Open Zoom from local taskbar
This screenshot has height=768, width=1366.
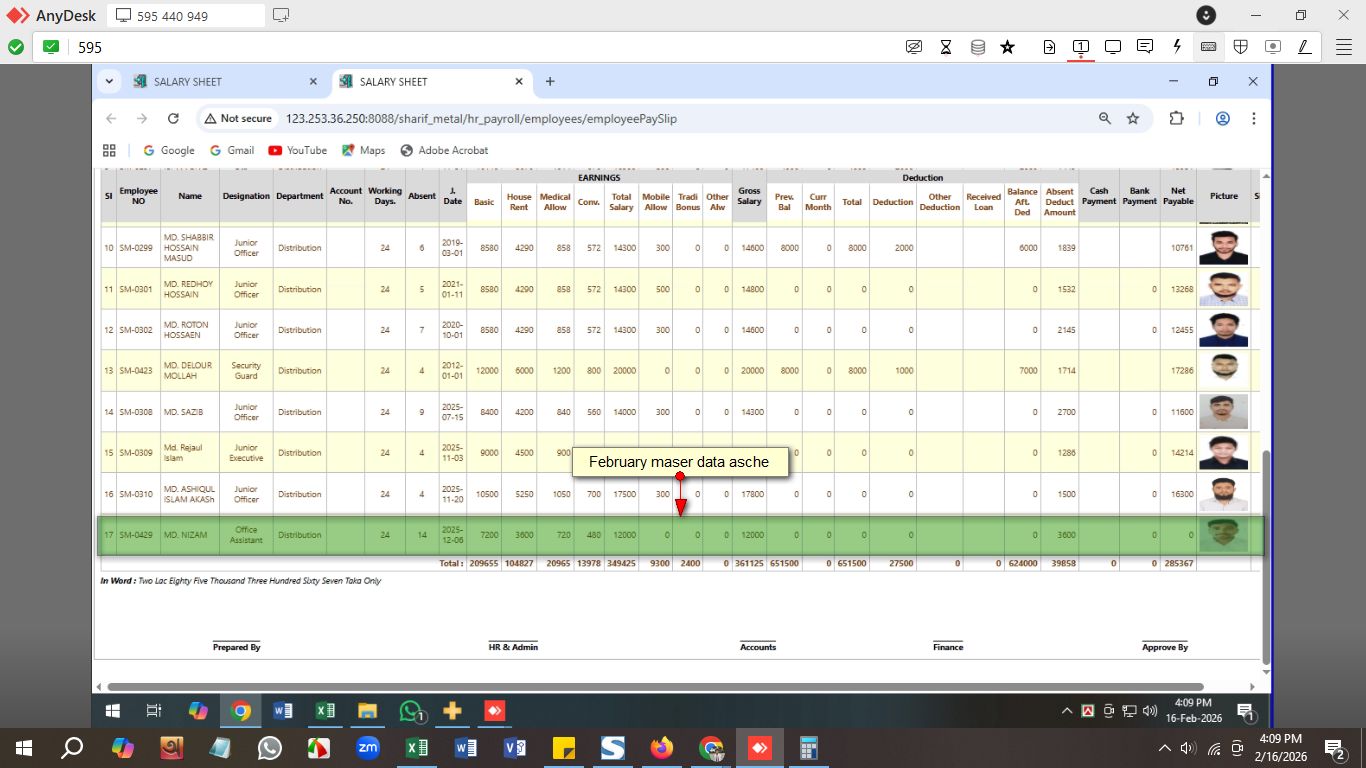pyautogui.click(x=368, y=748)
